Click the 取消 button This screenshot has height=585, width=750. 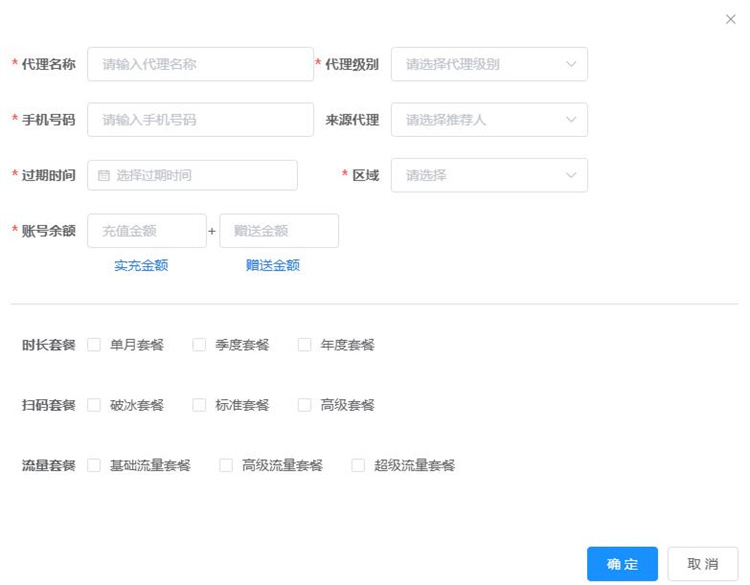703,564
